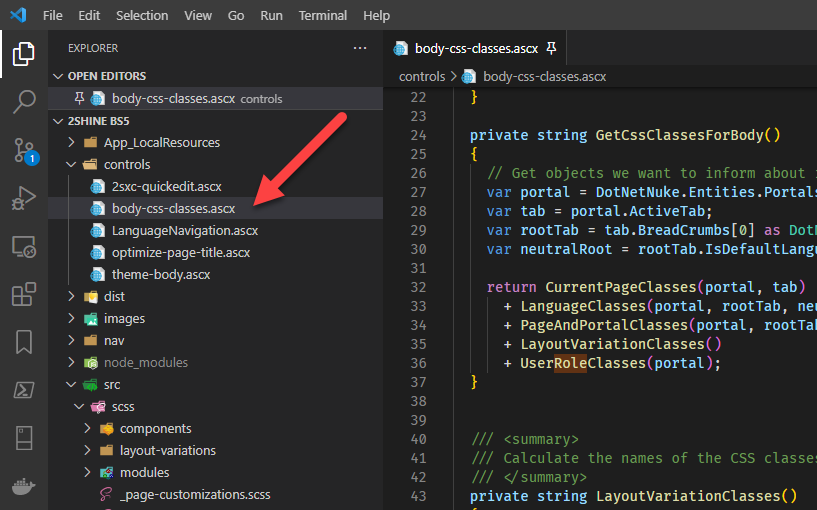The height and width of the screenshot is (510, 817).
Task: Open the Explorer view in activity bar
Action: pyautogui.click(x=24, y=54)
